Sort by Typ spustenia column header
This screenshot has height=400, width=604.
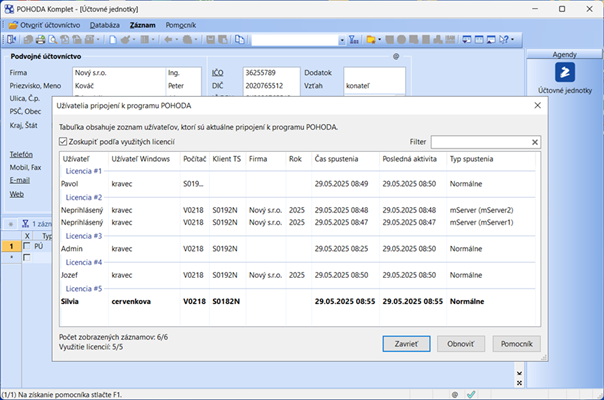[491, 159]
